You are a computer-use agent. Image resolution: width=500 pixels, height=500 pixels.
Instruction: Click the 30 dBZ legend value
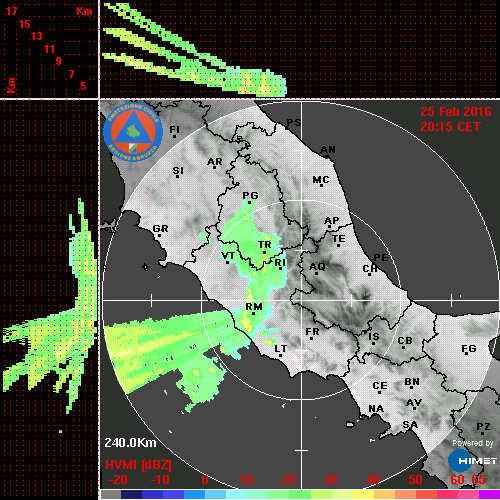(330, 480)
